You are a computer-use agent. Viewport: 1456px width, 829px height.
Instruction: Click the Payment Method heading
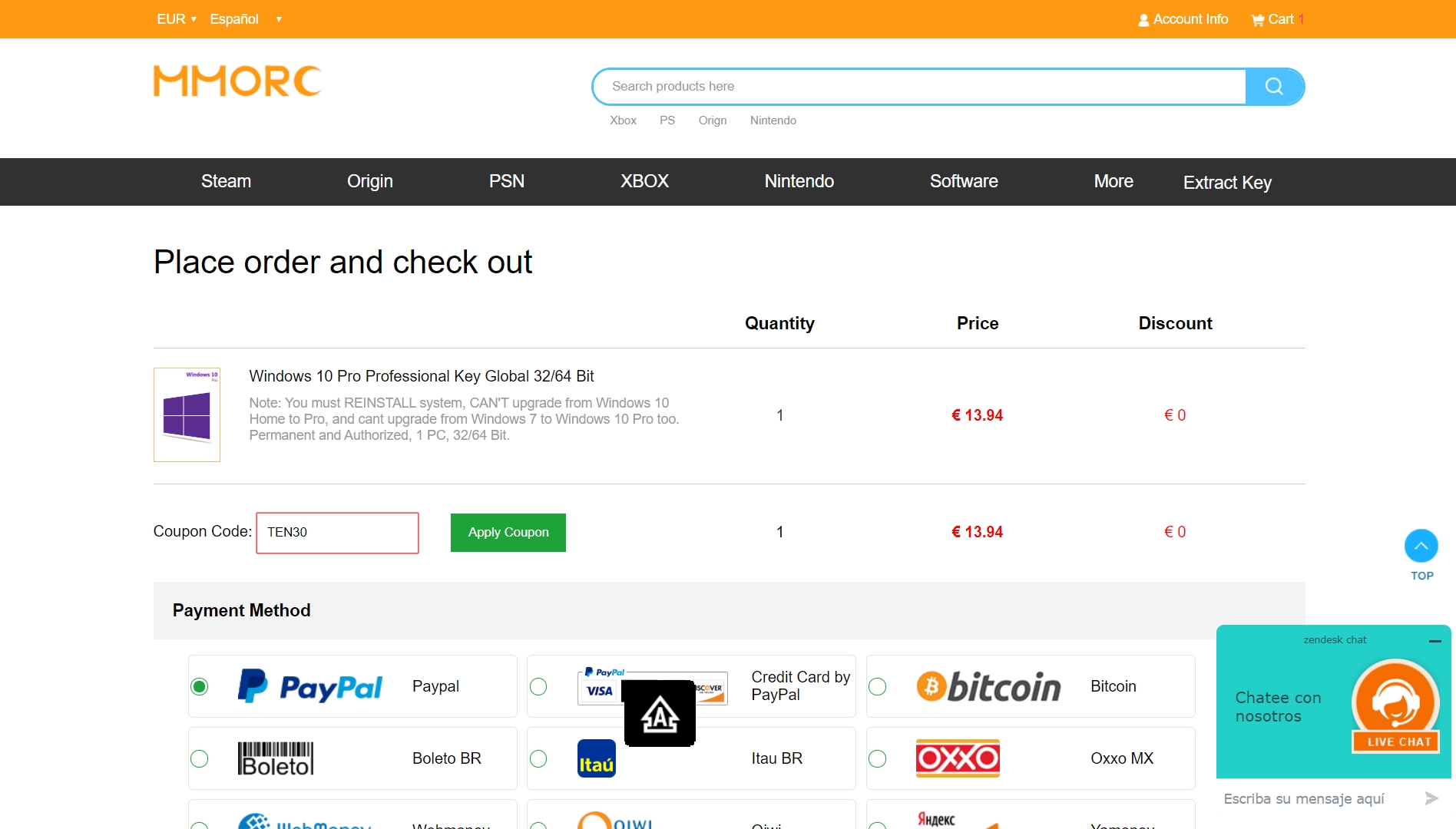click(241, 610)
